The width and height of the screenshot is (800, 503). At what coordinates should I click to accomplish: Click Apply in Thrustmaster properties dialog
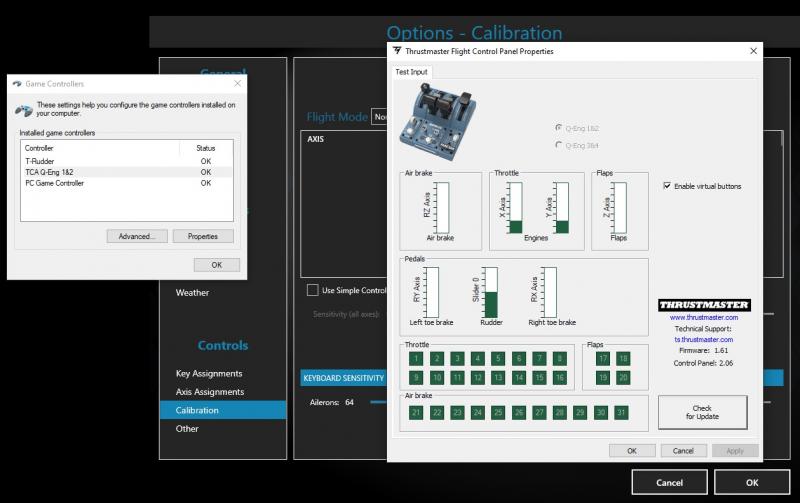pos(735,451)
